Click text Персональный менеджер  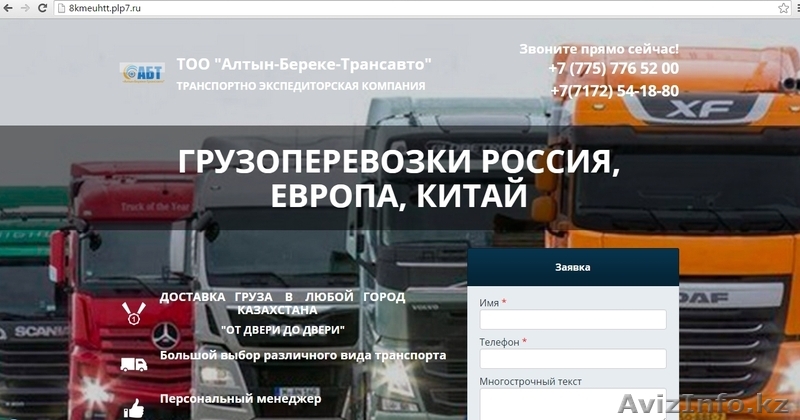(x=241, y=399)
